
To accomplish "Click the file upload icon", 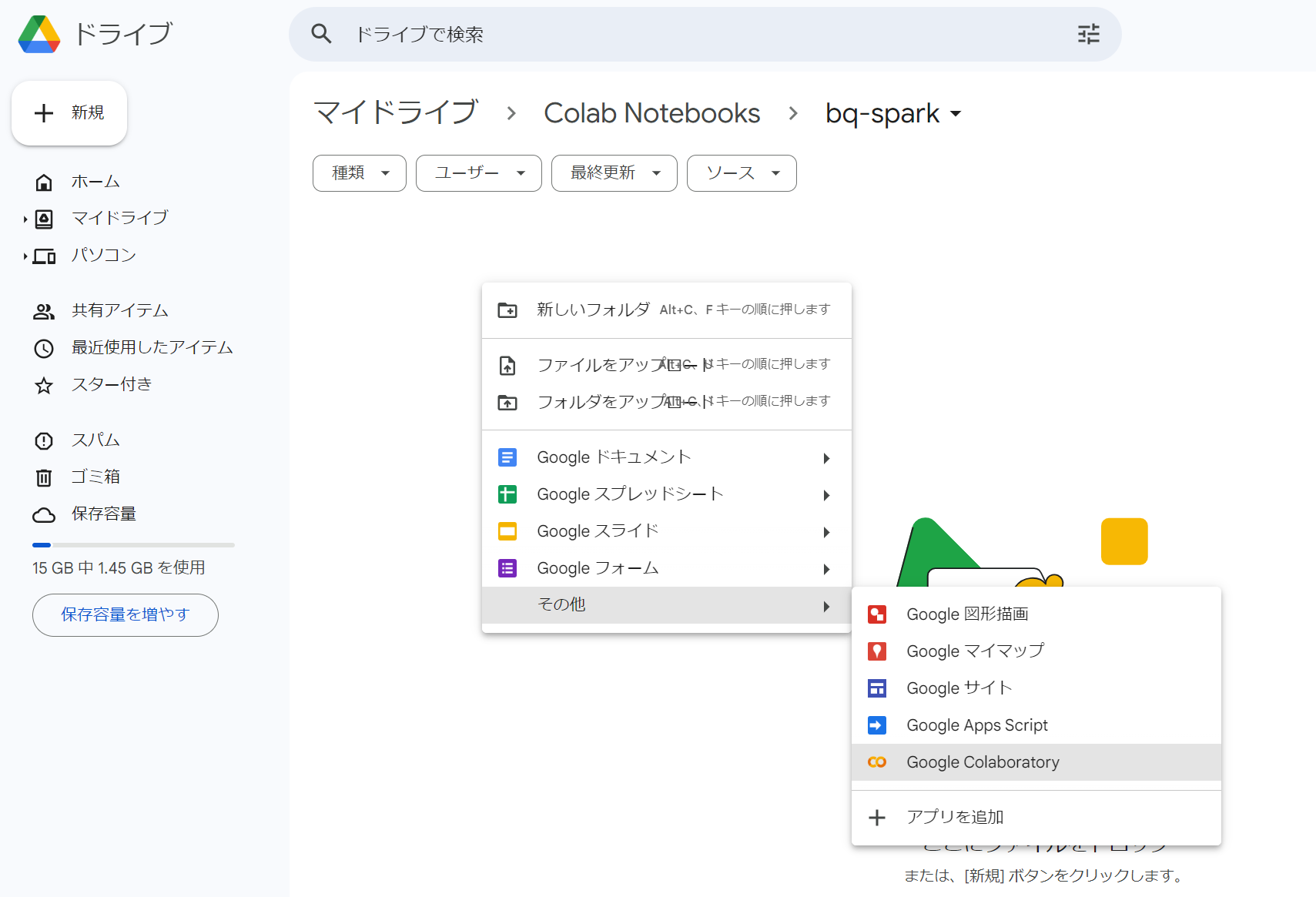I will point(507,366).
